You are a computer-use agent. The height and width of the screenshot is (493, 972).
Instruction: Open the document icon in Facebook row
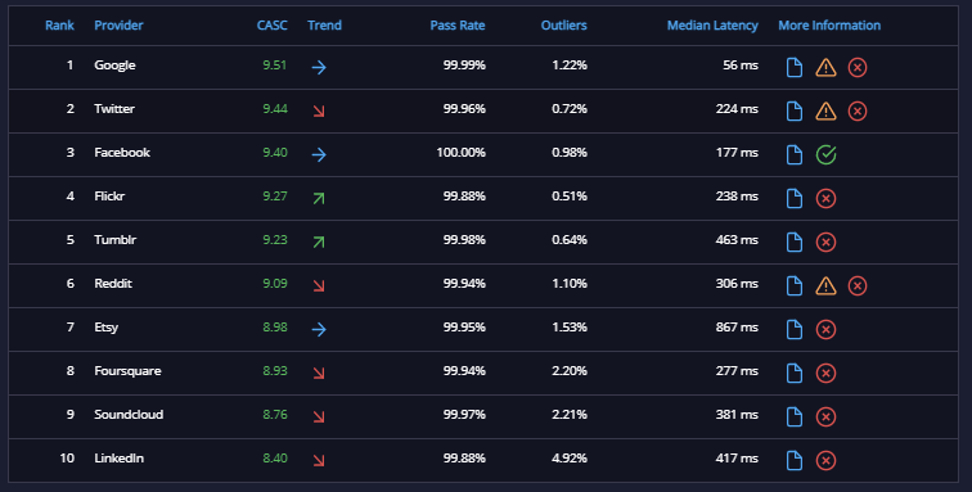coord(794,154)
